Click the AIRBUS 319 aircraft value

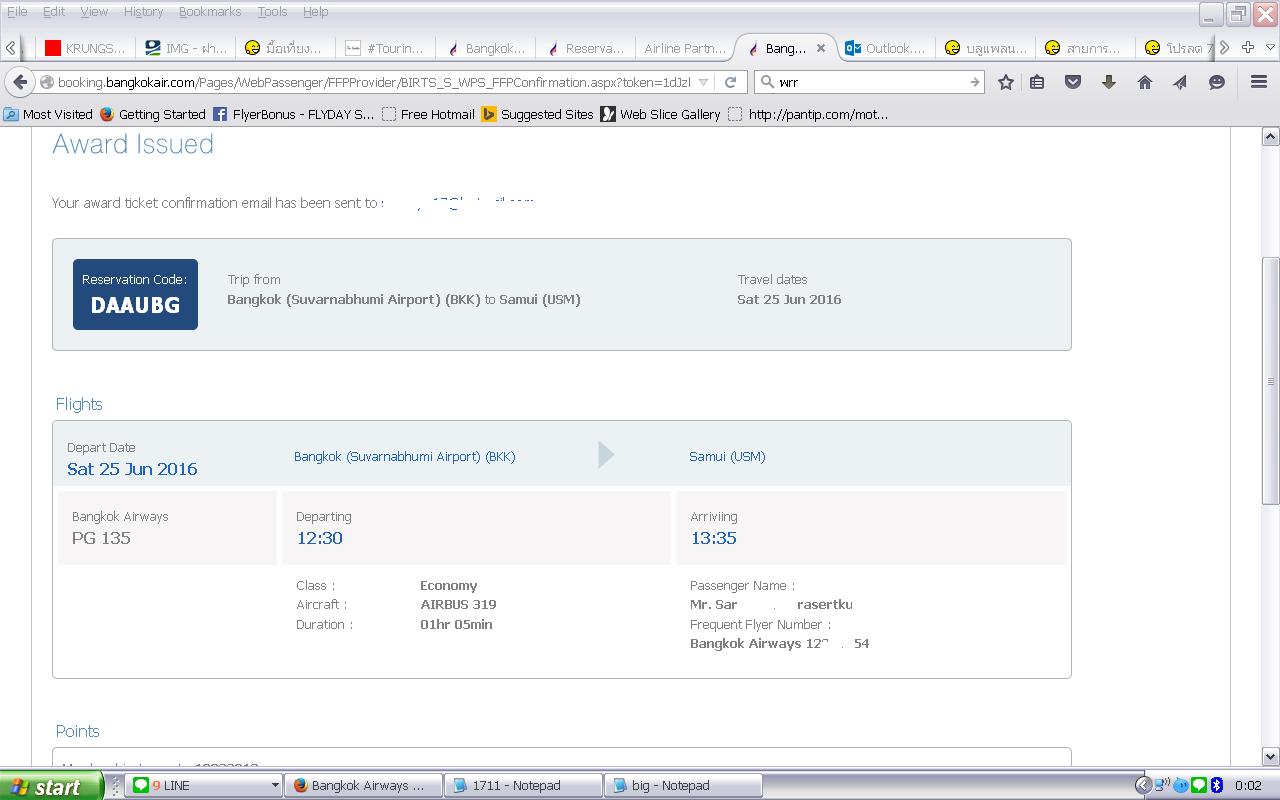458,605
